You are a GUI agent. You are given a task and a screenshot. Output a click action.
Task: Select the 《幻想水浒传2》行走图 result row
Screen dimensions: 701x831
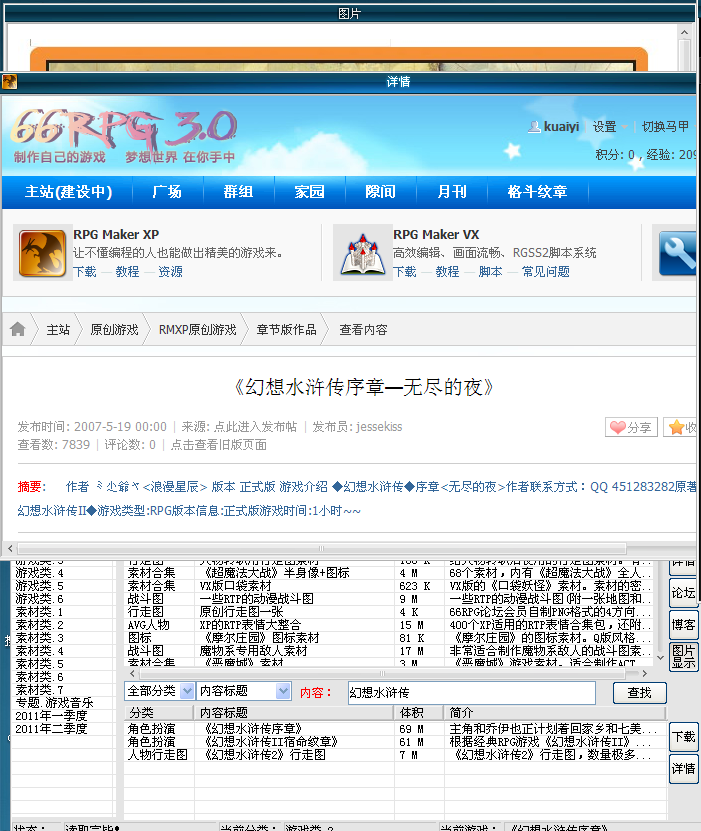[x=395, y=755]
